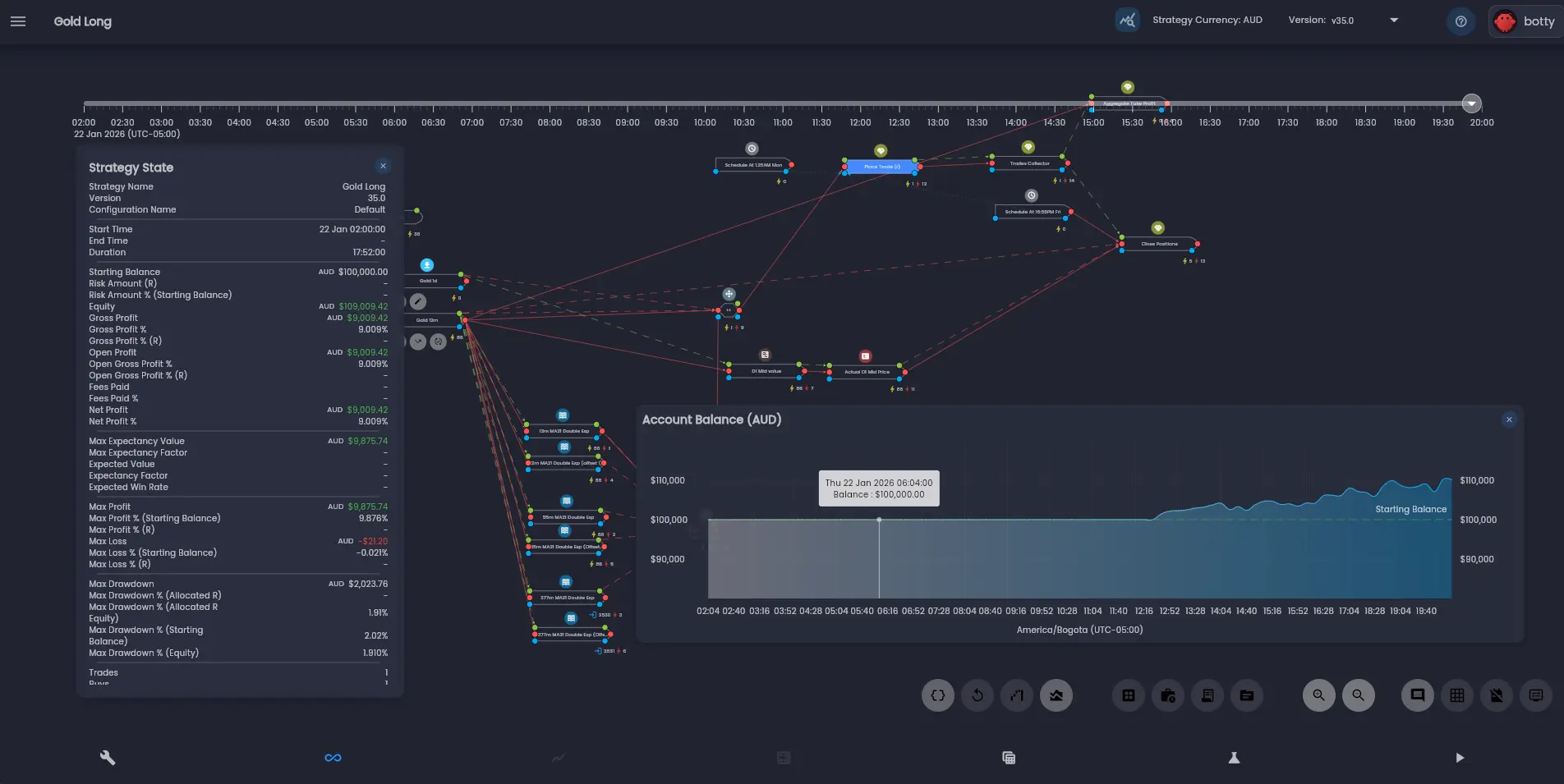Toggle the comments speech bubble button
1564x784 pixels.
tap(1418, 695)
